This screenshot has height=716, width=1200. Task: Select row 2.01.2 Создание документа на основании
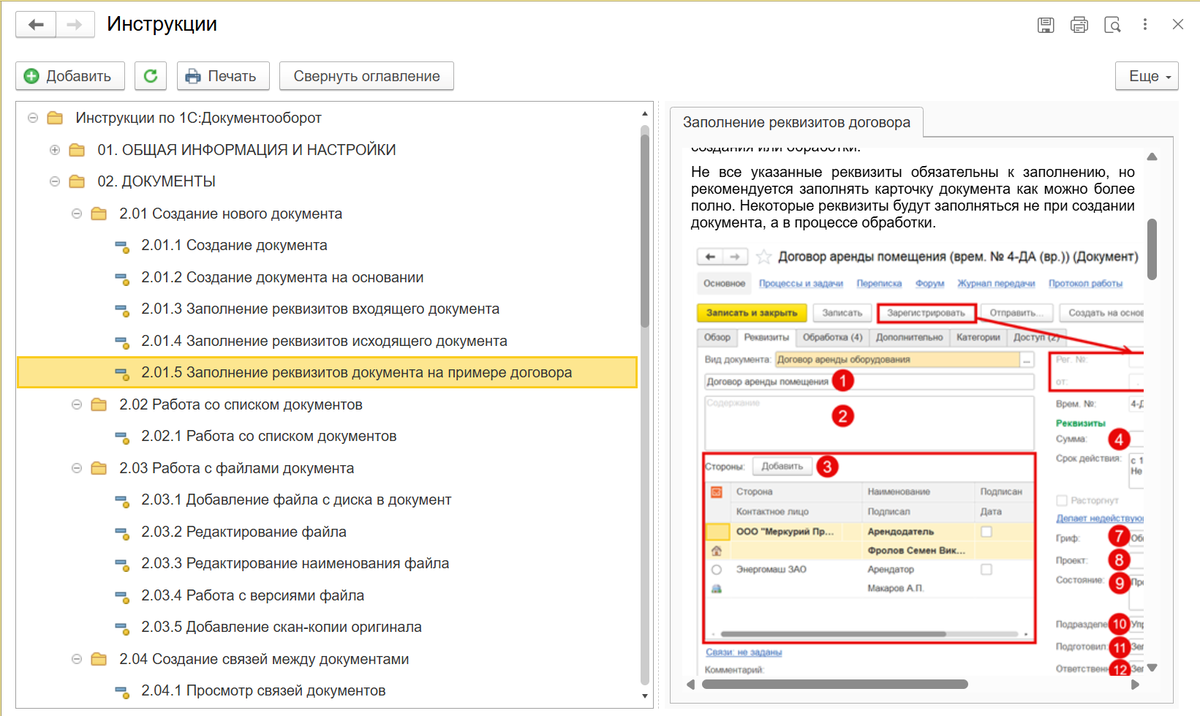(x=327, y=278)
